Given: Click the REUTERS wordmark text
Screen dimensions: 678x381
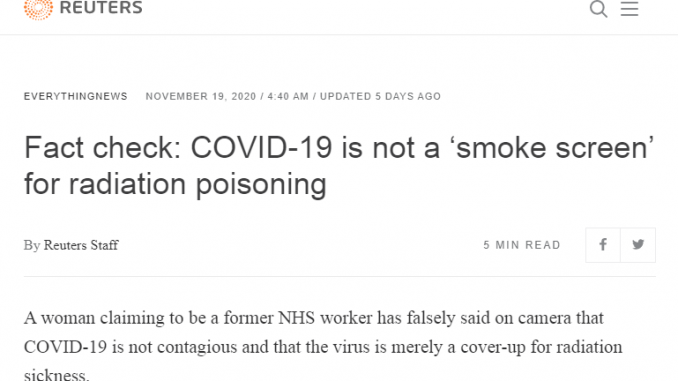Looking at the screenshot, I should (101, 8).
